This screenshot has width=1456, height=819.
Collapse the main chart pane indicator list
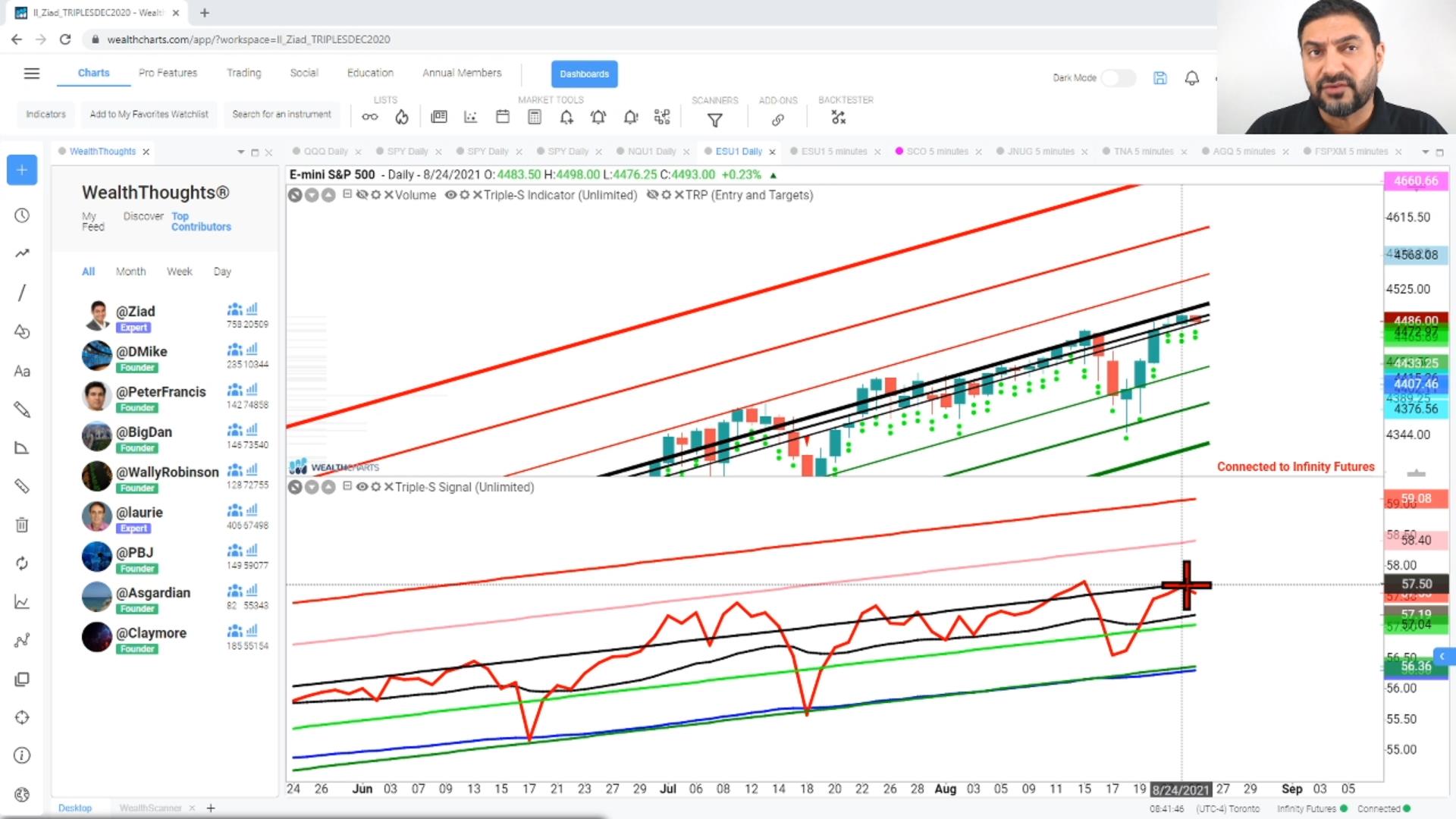point(347,194)
